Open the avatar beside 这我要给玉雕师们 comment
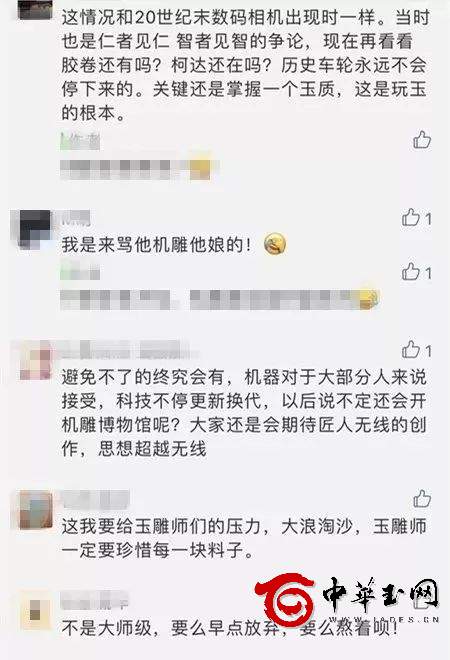This screenshot has height=660, width=450. coord(36,510)
